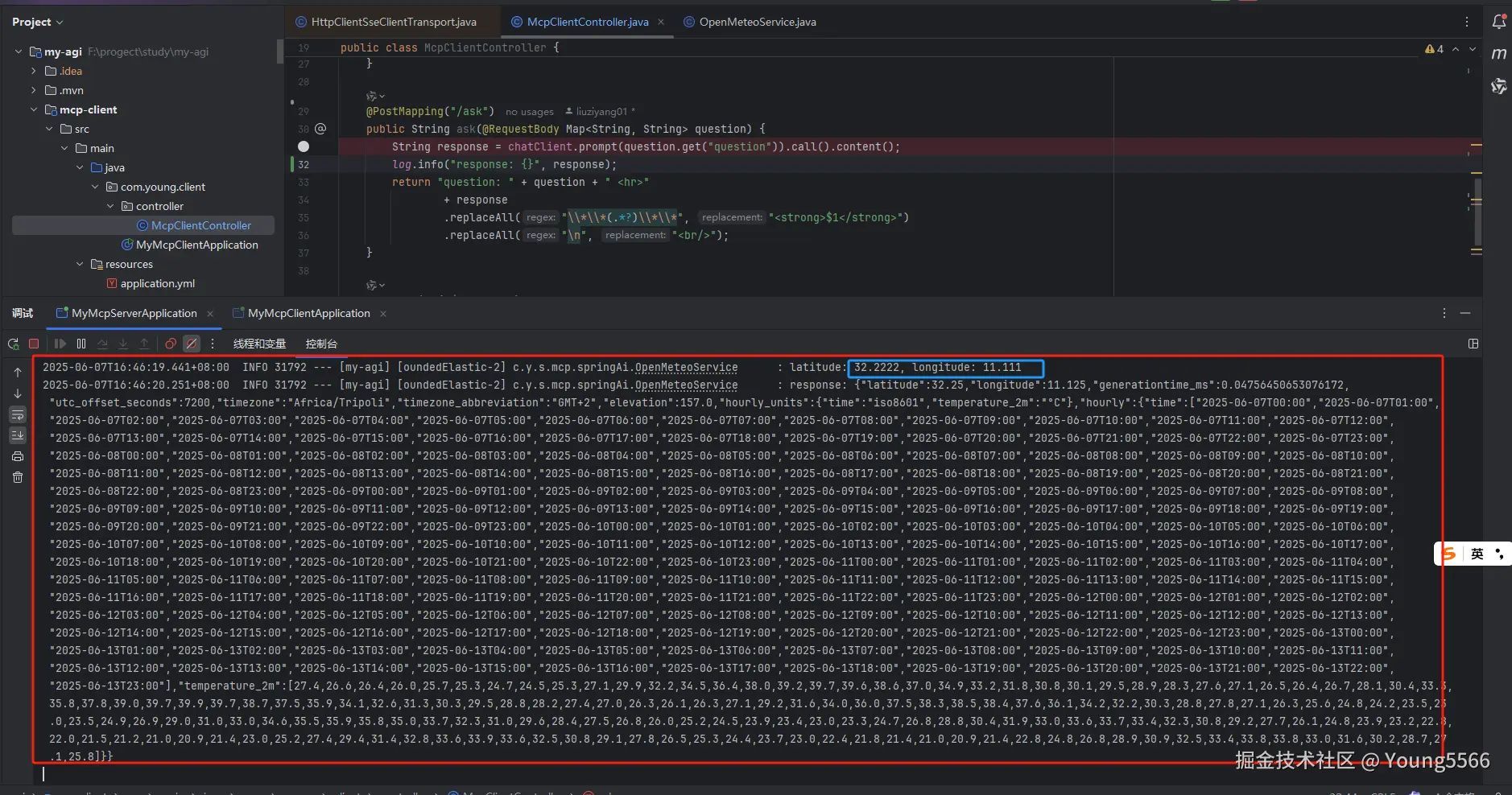This screenshot has width=1512, height=795.
Task: Collapse the controller package
Action: [x=110, y=206]
